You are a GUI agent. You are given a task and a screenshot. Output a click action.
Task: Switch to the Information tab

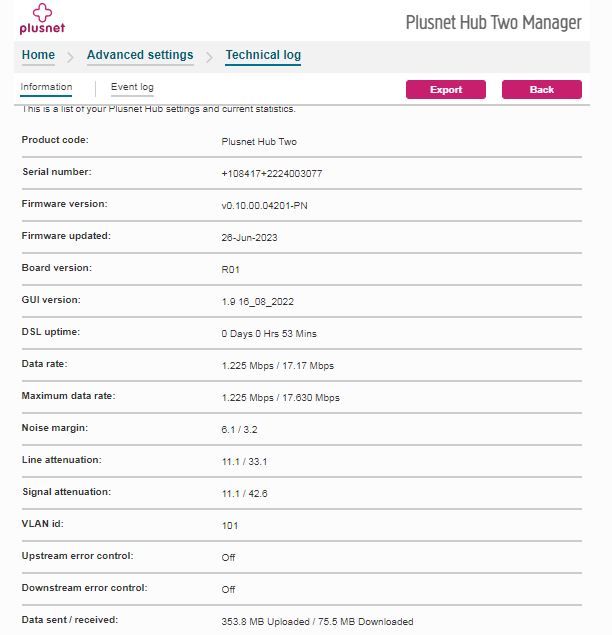click(x=46, y=88)
